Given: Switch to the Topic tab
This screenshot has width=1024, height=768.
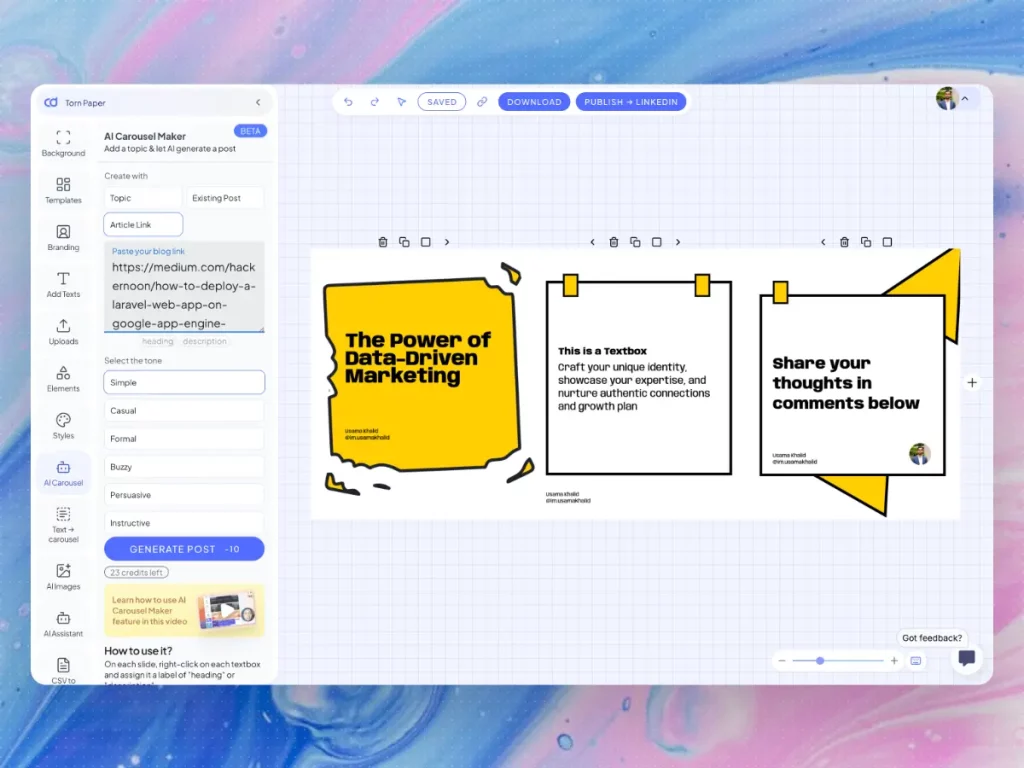Looking at the screenshot, I should click(x=142, y=197).
